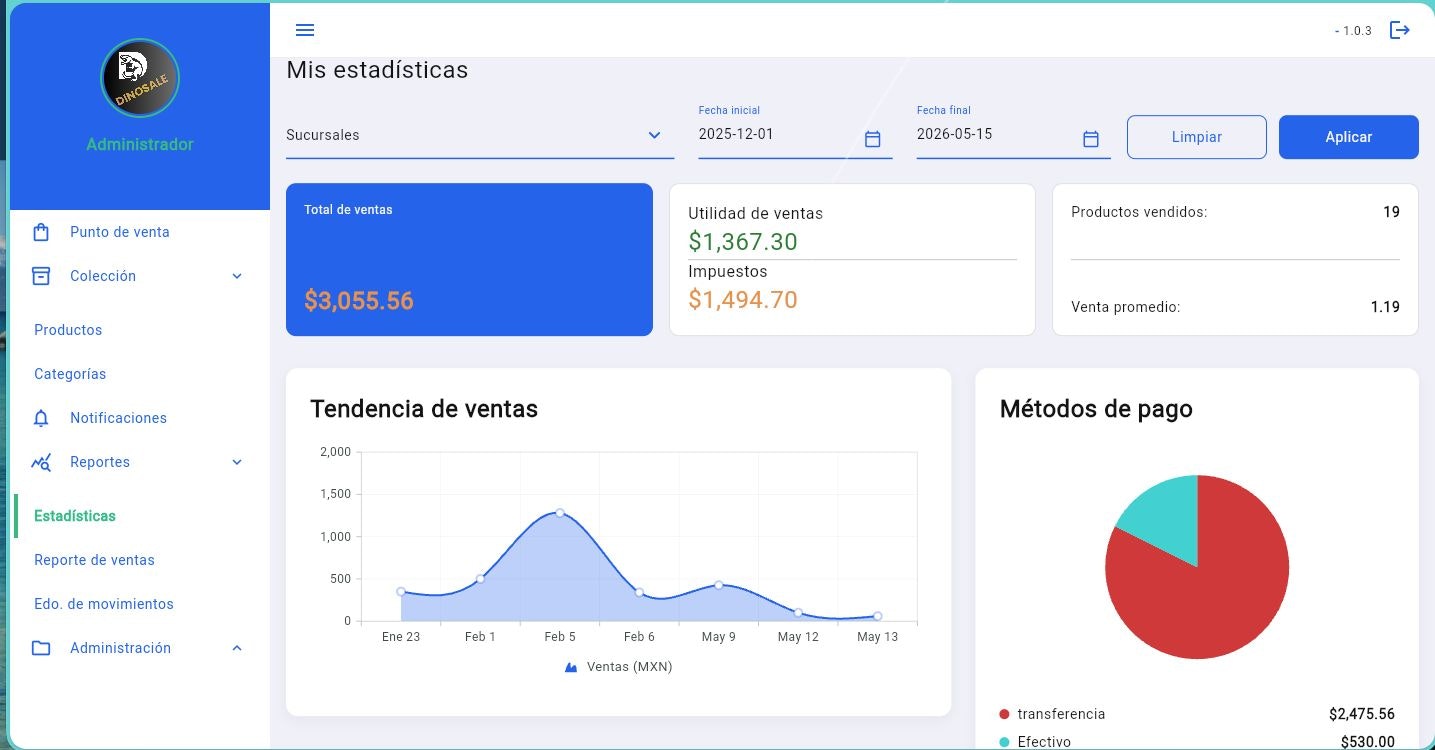
Task: Click the Aplicar button
Action: tap(1349, 137)
